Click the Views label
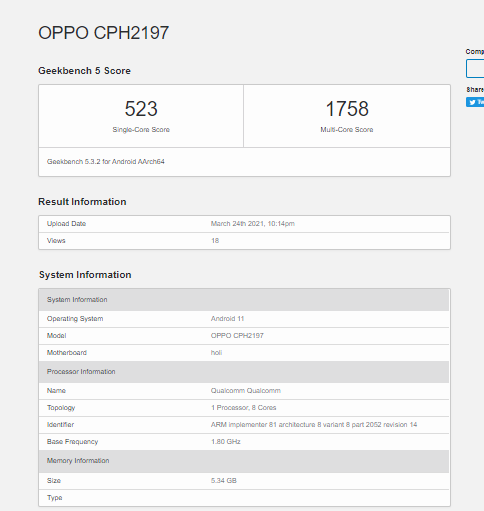The image size is (484, 511). tap(56, 241)
